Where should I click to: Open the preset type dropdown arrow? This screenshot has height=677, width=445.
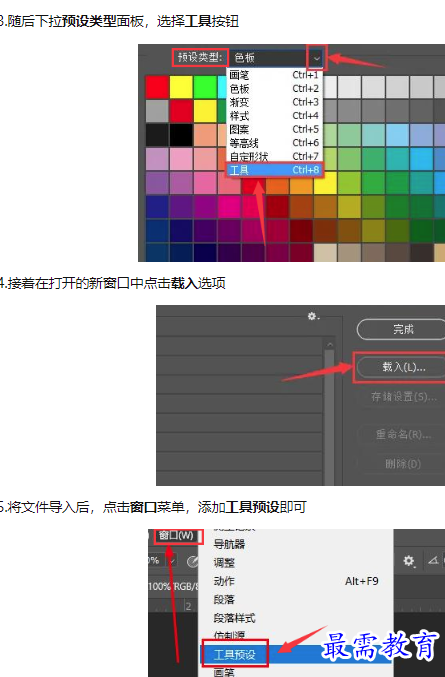(317, 58)
